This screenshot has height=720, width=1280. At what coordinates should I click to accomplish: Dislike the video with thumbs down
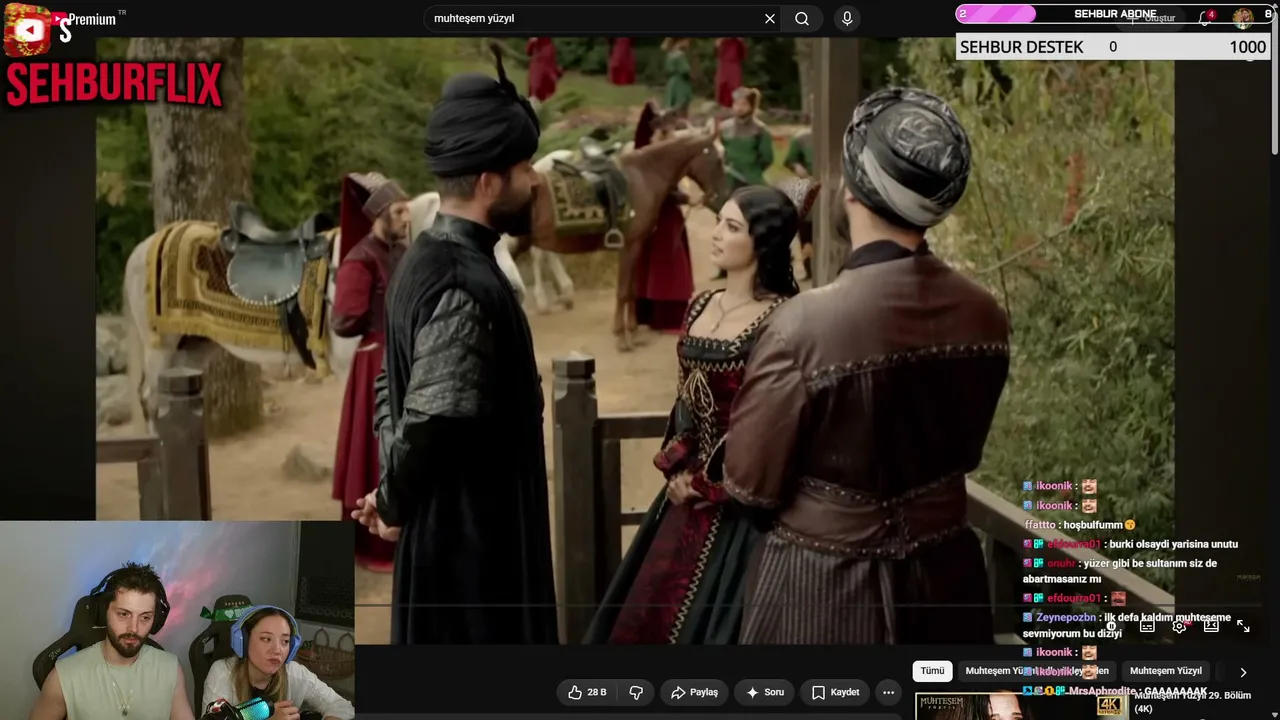(x=636, y=692)
